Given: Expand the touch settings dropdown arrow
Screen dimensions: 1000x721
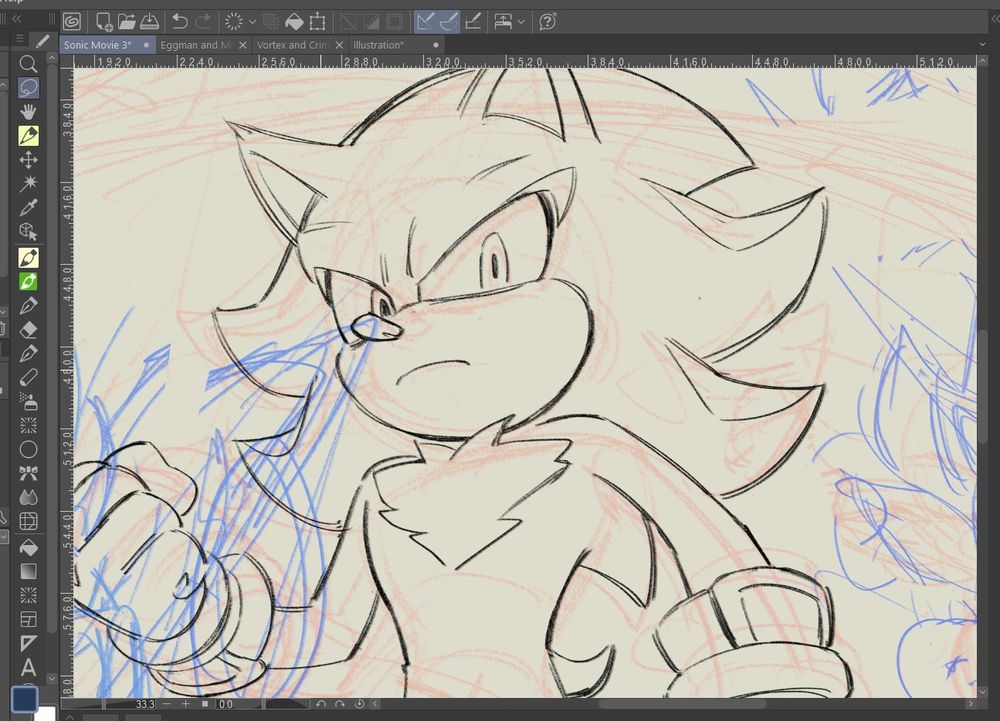Looking at the screenshot, I should pyautogui.click(x=521, y=22).
